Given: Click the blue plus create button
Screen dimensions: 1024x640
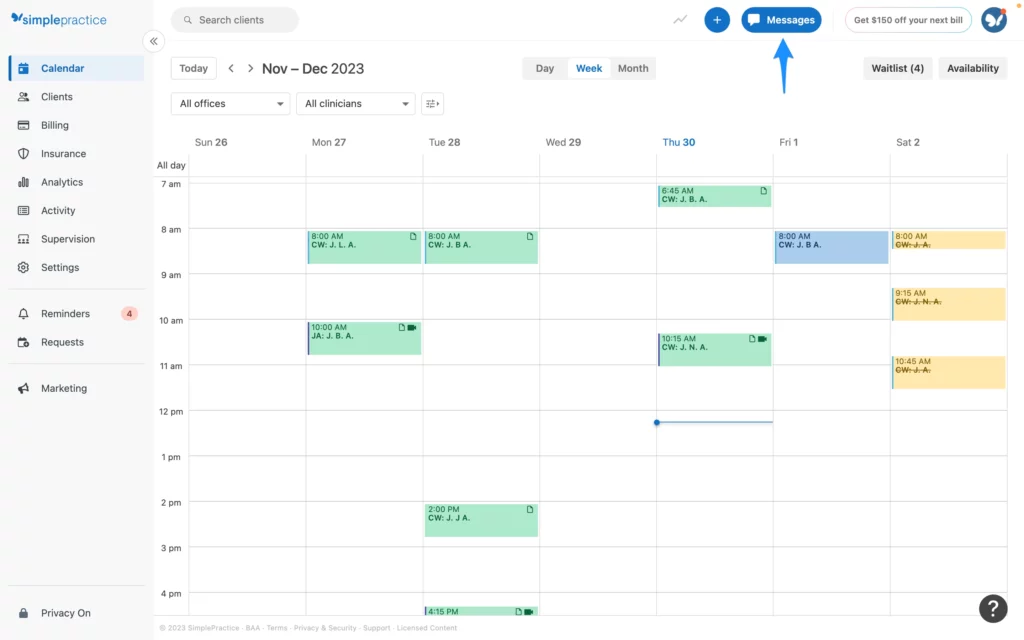Looking at the screenshot, I should [x=716, y=20].
